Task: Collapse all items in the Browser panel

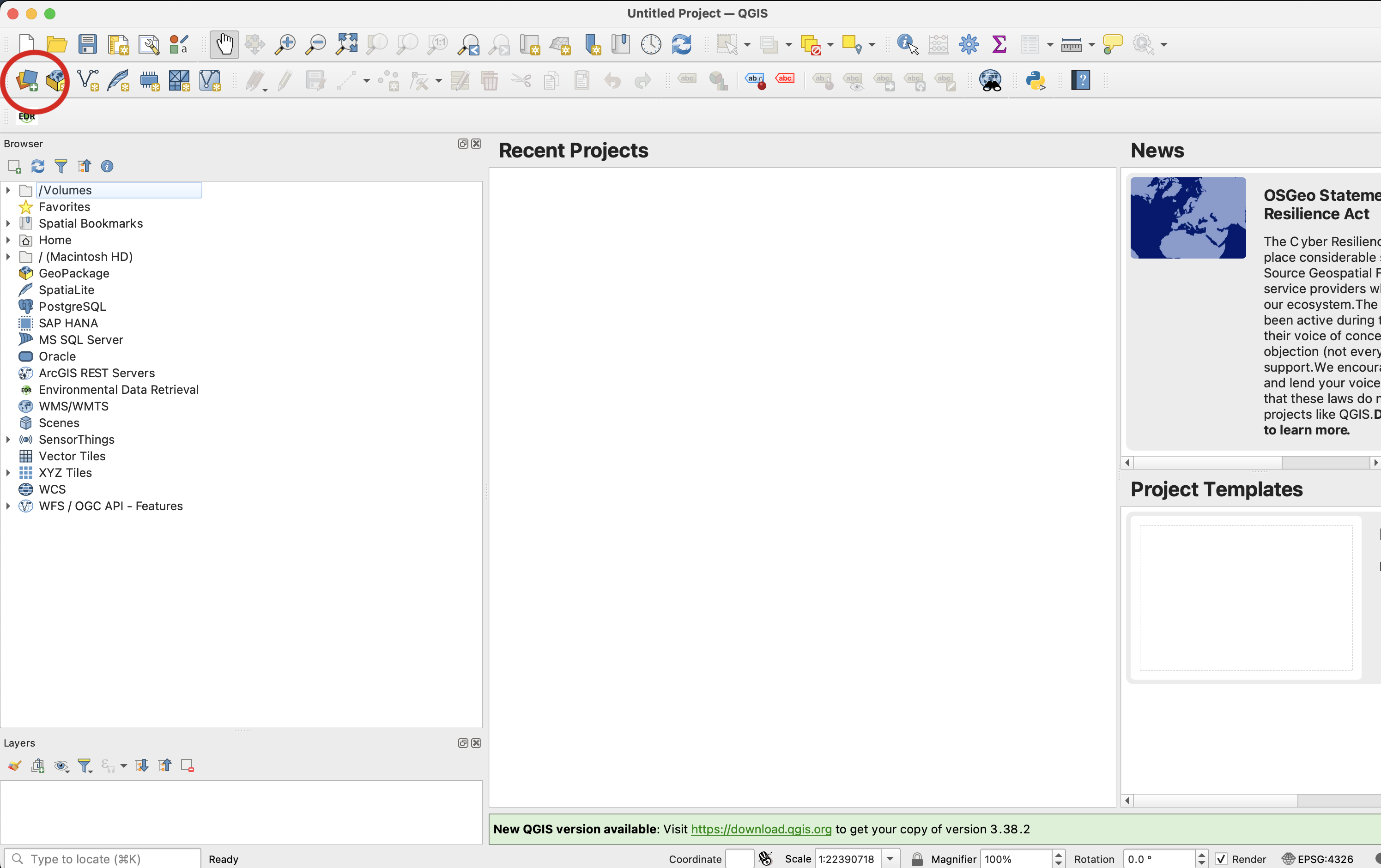Action: tap(85, 166)
